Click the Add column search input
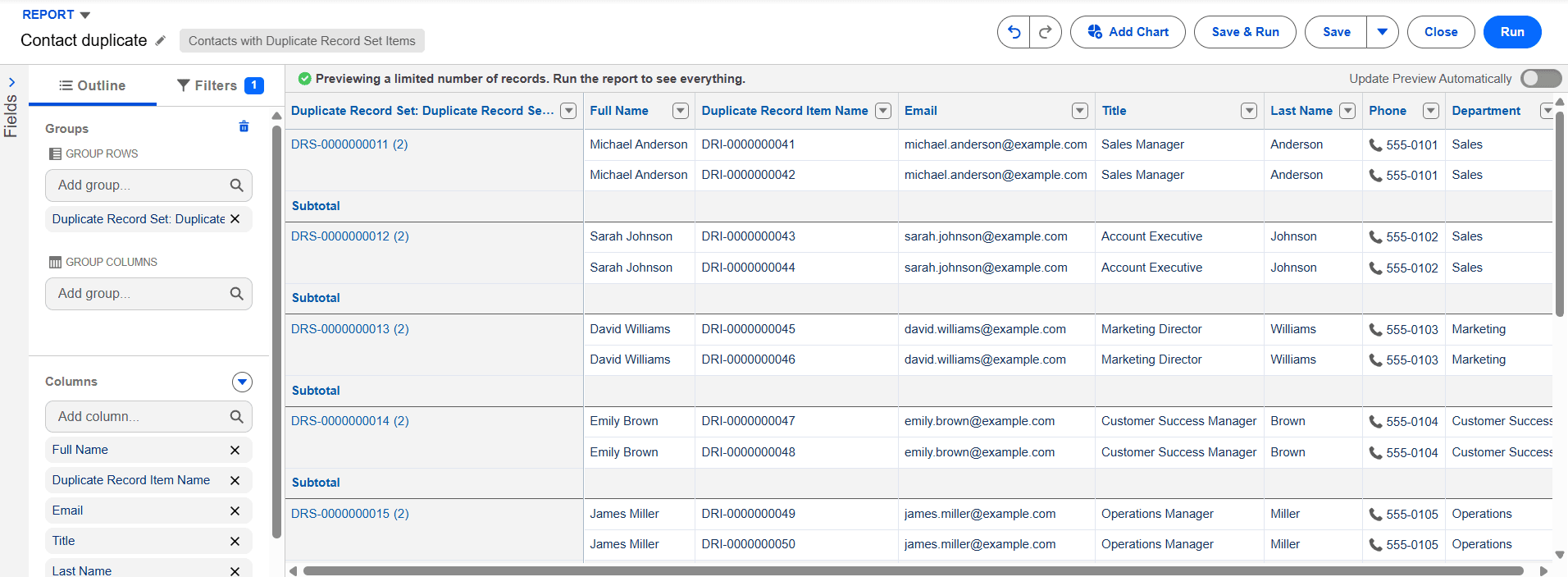Viewport: 1568px width, 577px height. (148, 417)
